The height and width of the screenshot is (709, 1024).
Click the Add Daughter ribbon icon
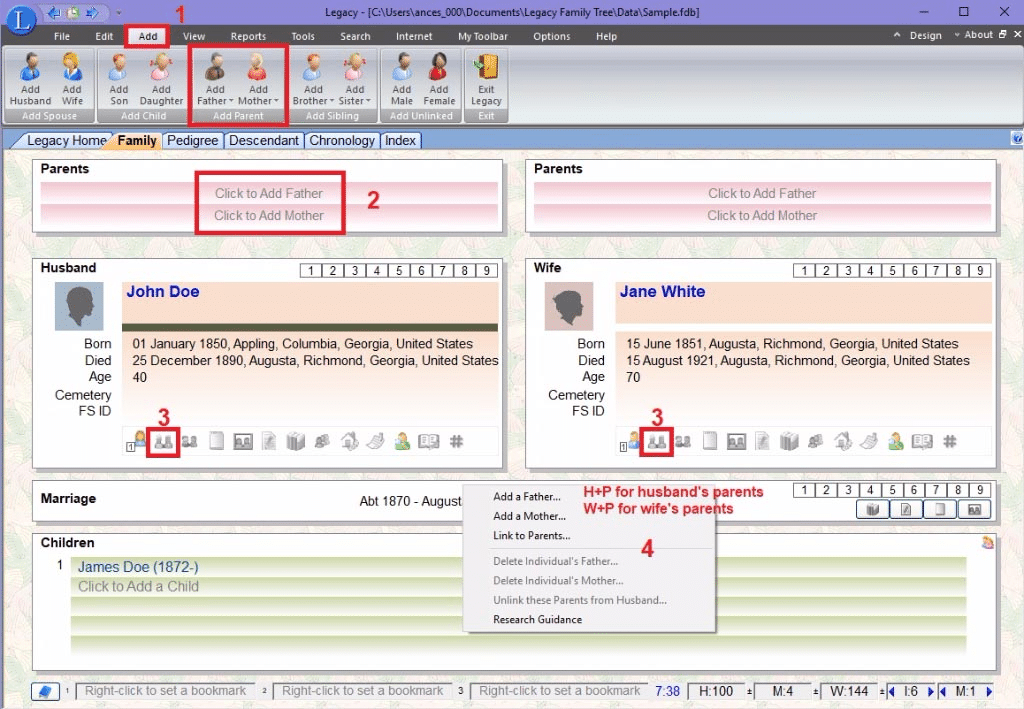pos(161,80)
